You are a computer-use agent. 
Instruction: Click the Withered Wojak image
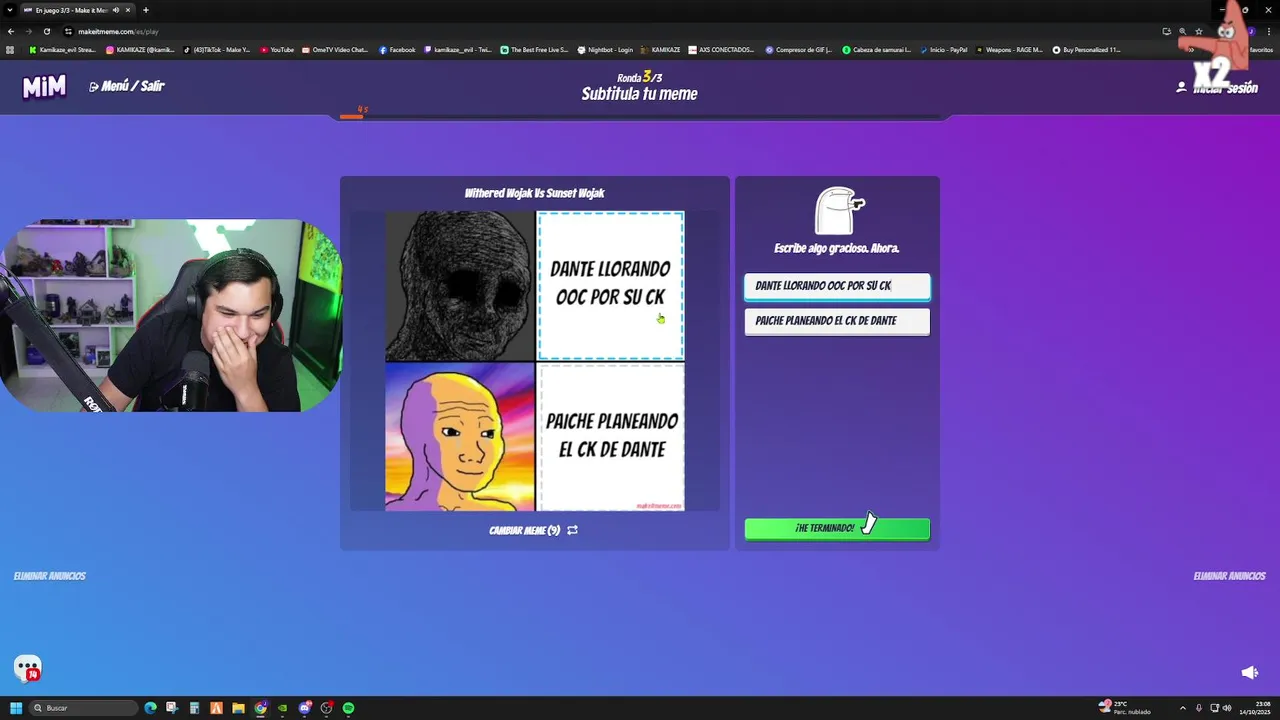pyautogui.click(x=460, y=285)
